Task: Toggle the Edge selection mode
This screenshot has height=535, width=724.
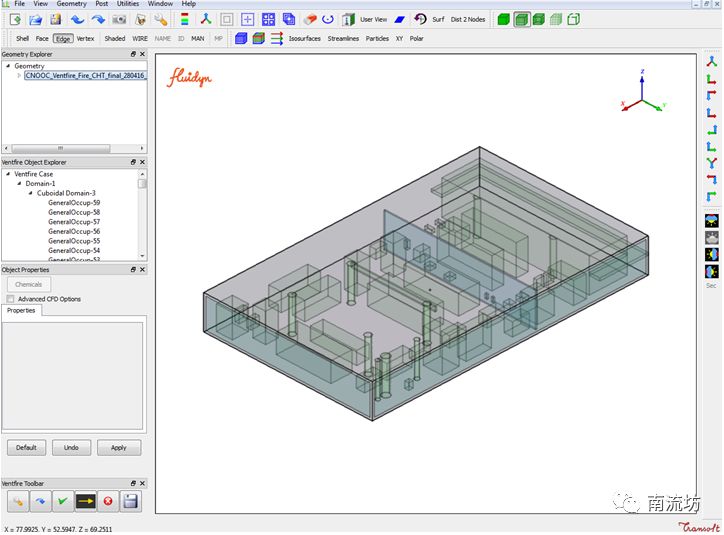Action: (x=63, y=39)
